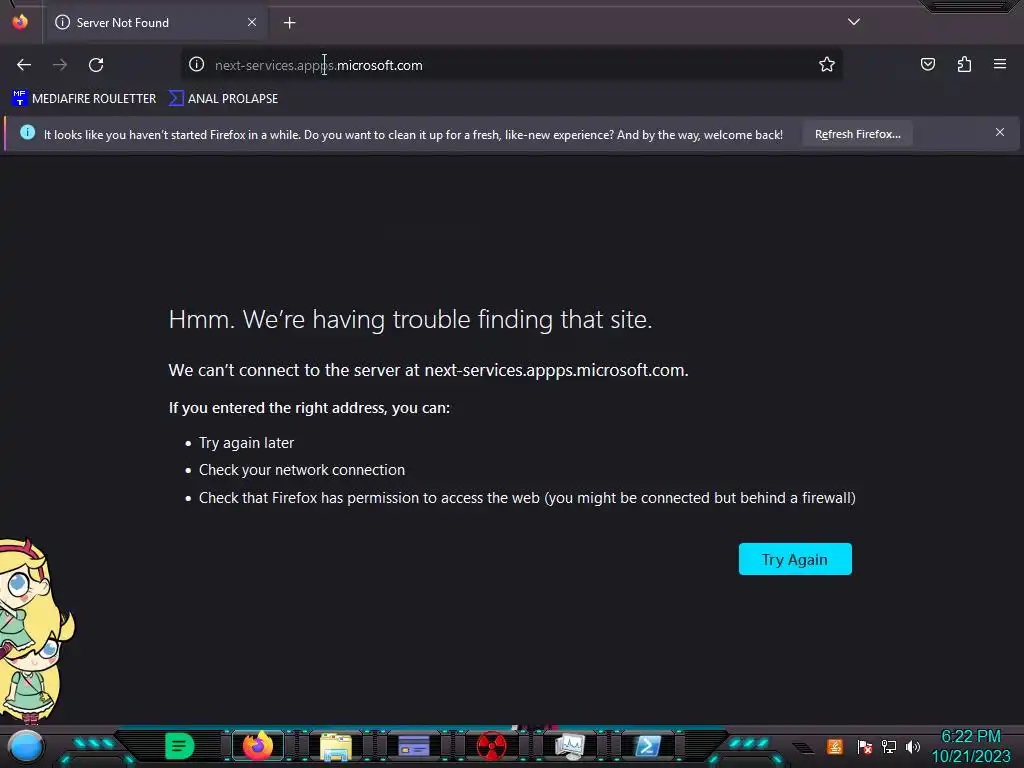Screen dimensions: 1024x768
Task: Open PowerShell from the taskbar
Action: 647,746
